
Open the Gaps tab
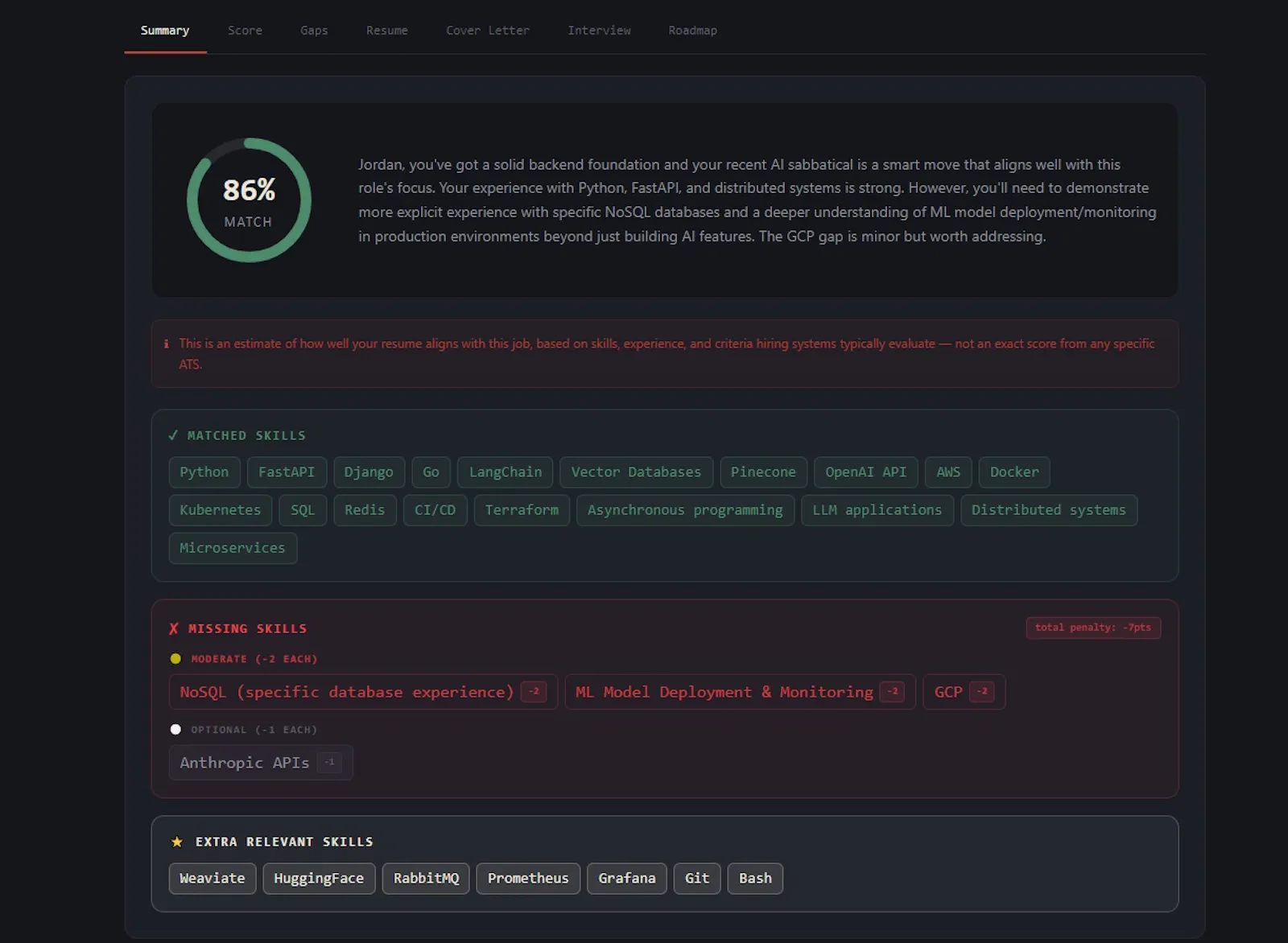[x=314, y=31]
